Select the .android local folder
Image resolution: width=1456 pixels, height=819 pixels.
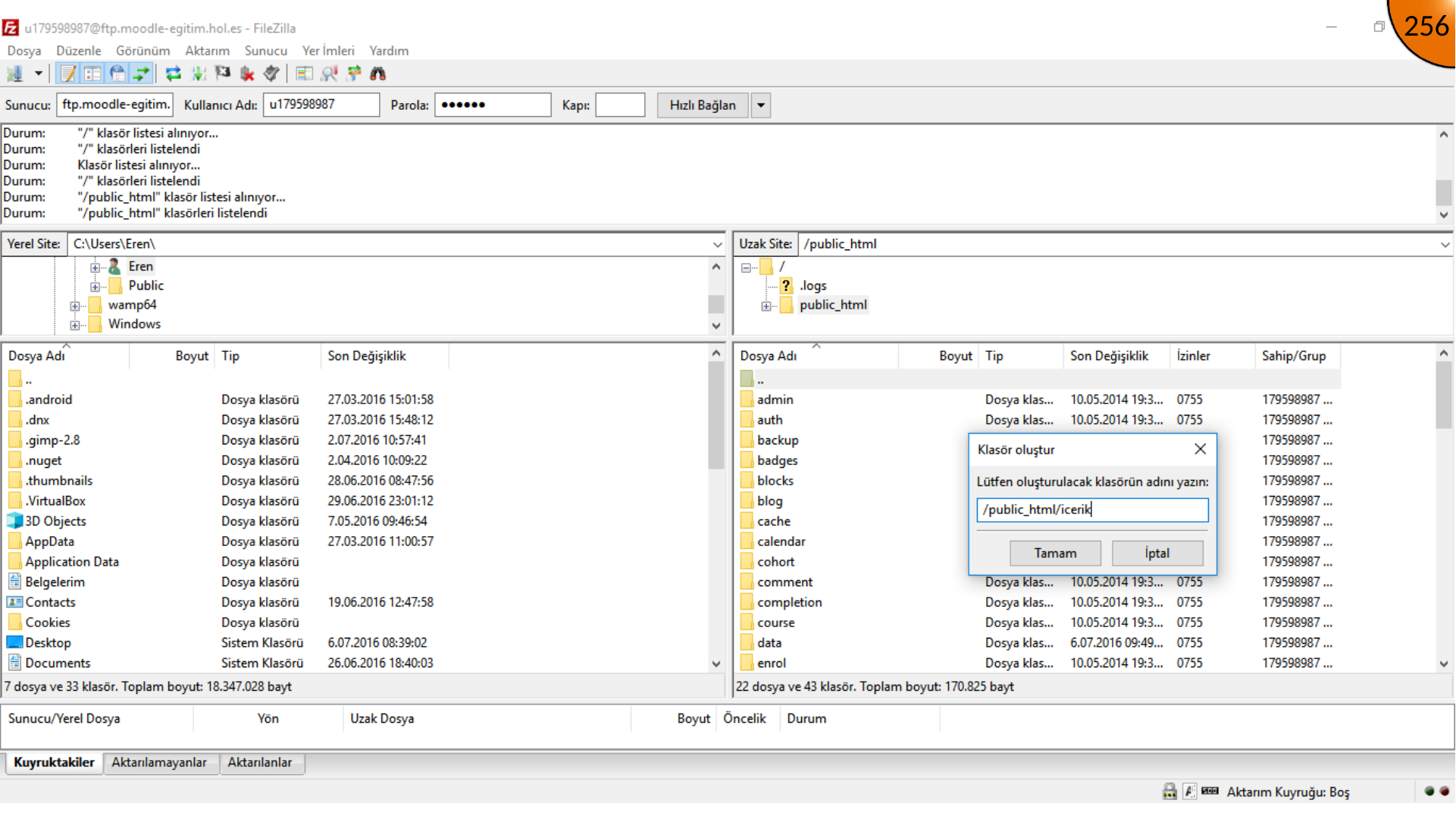point(49,400)
